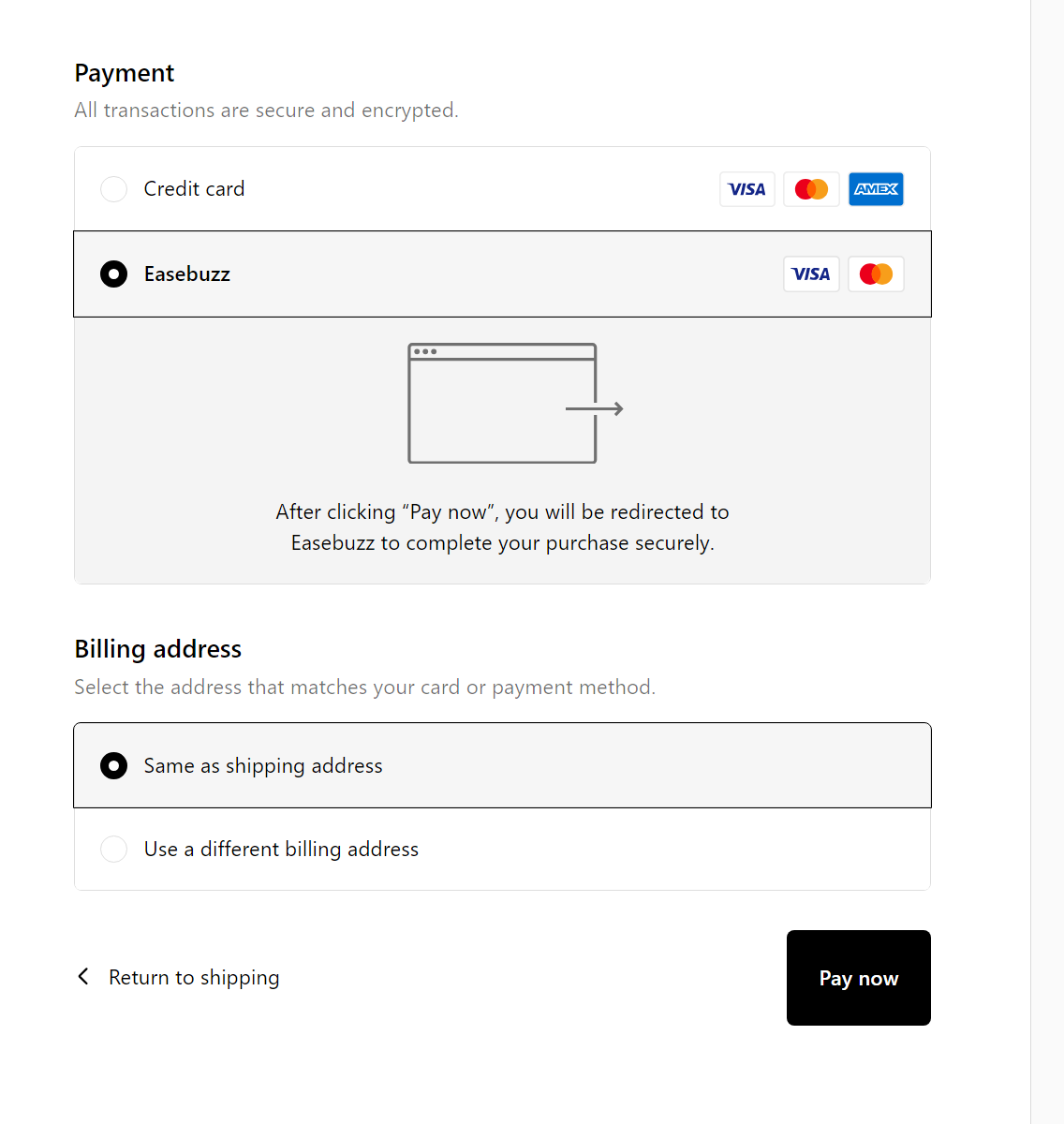Click the Mastercard icon in Easebuzz row
This screenshot has width=1064, height=1124.
[877, 274]
